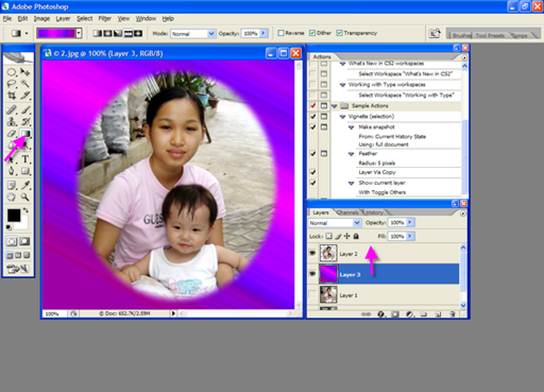Screen dimensions: 544x392
Task: Click the lock all icon in Layers
Action: coord(356,236)
